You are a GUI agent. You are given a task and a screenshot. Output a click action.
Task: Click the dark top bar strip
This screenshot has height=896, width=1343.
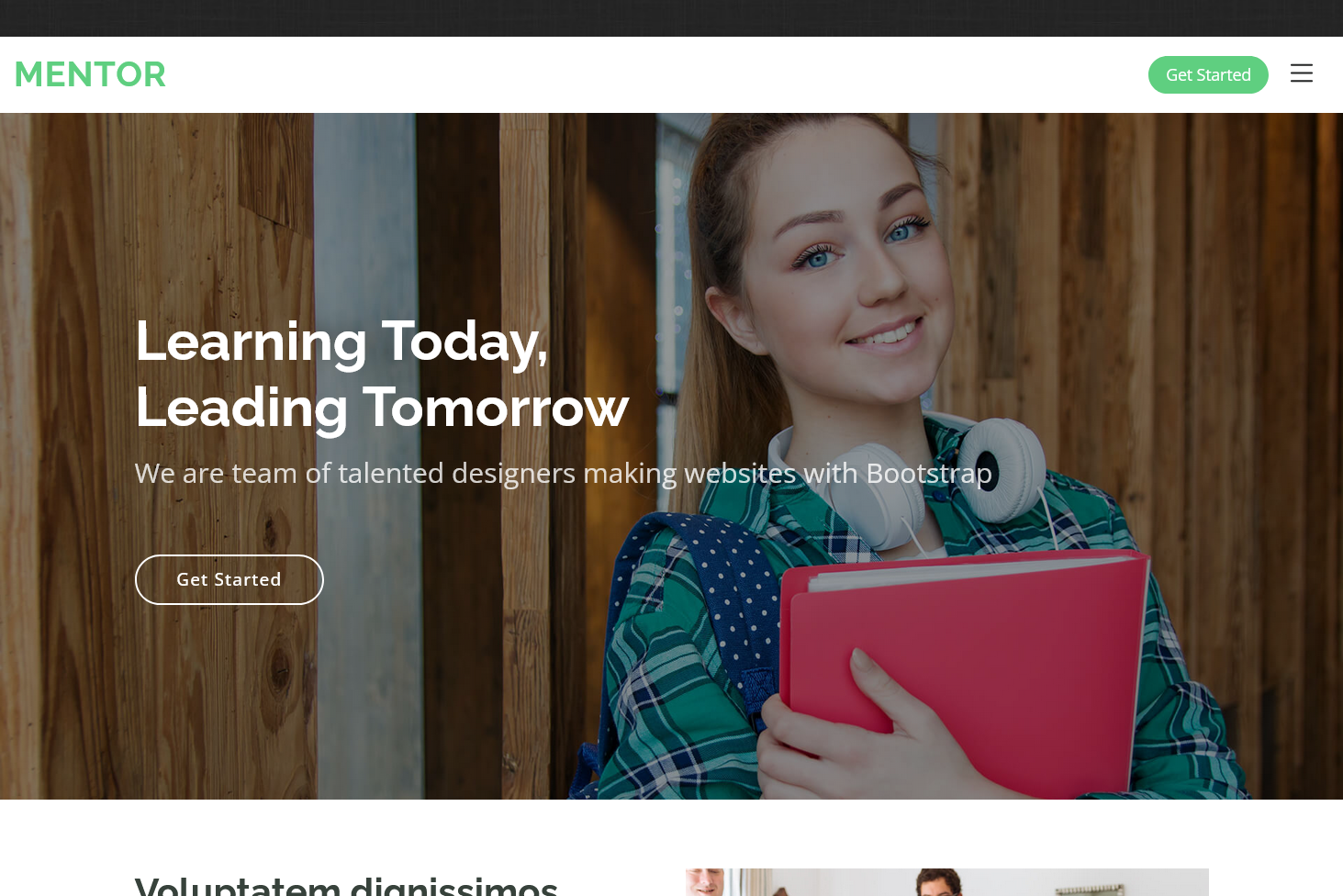click(671, 18)
